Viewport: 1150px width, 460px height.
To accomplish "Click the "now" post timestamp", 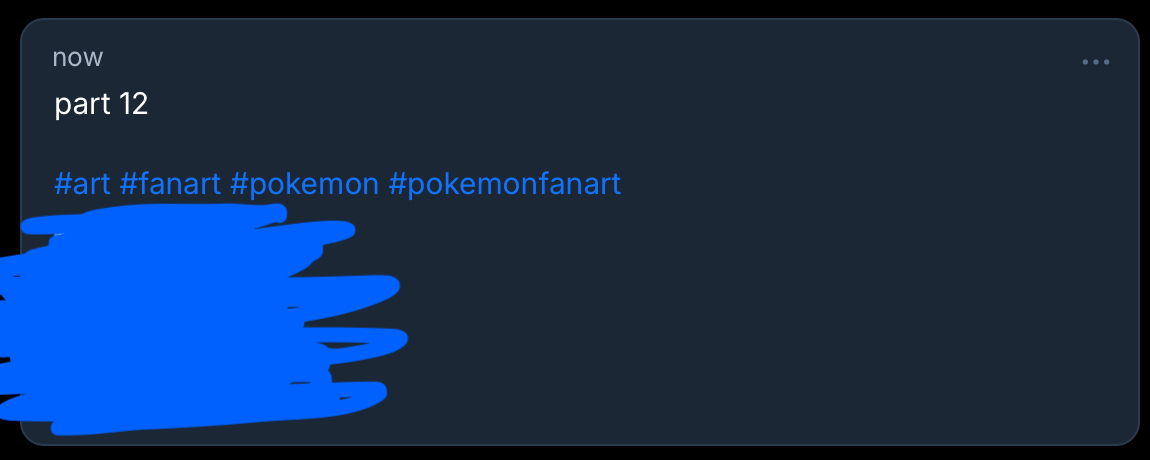I will [x=78, y=57].
